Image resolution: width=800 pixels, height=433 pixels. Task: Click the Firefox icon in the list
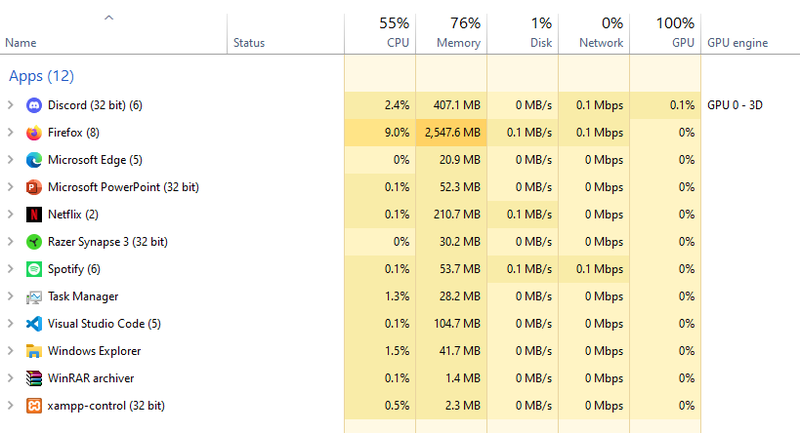click(x=34, y=132)
